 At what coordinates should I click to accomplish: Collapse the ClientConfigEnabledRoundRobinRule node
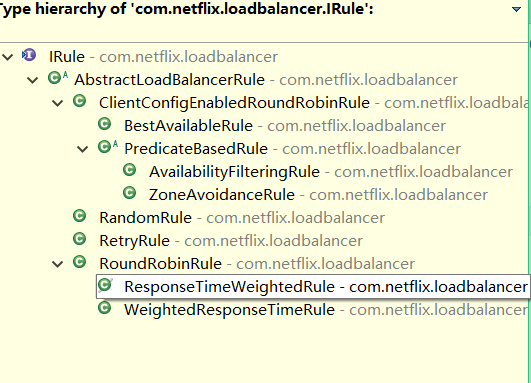click(x=58, y=103)
